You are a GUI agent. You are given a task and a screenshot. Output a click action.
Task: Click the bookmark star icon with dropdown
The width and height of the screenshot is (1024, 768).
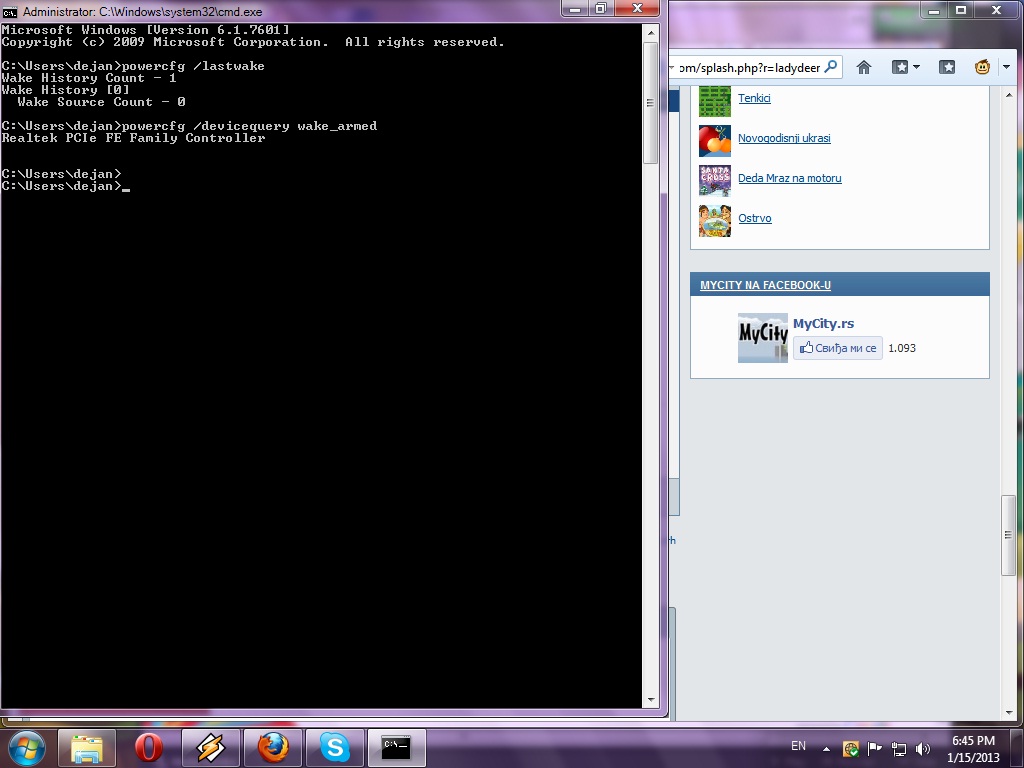[x=900, y=67]
